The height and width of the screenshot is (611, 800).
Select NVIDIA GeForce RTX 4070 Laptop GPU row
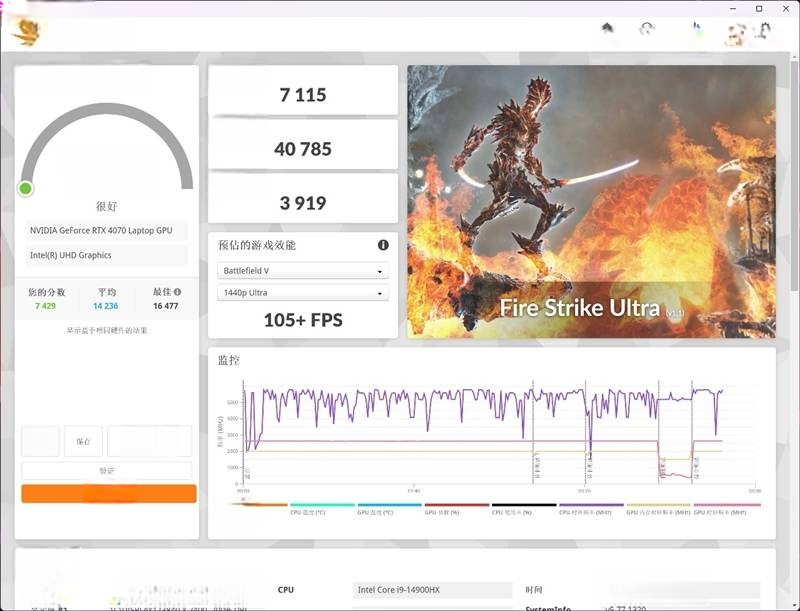(107, 231)
